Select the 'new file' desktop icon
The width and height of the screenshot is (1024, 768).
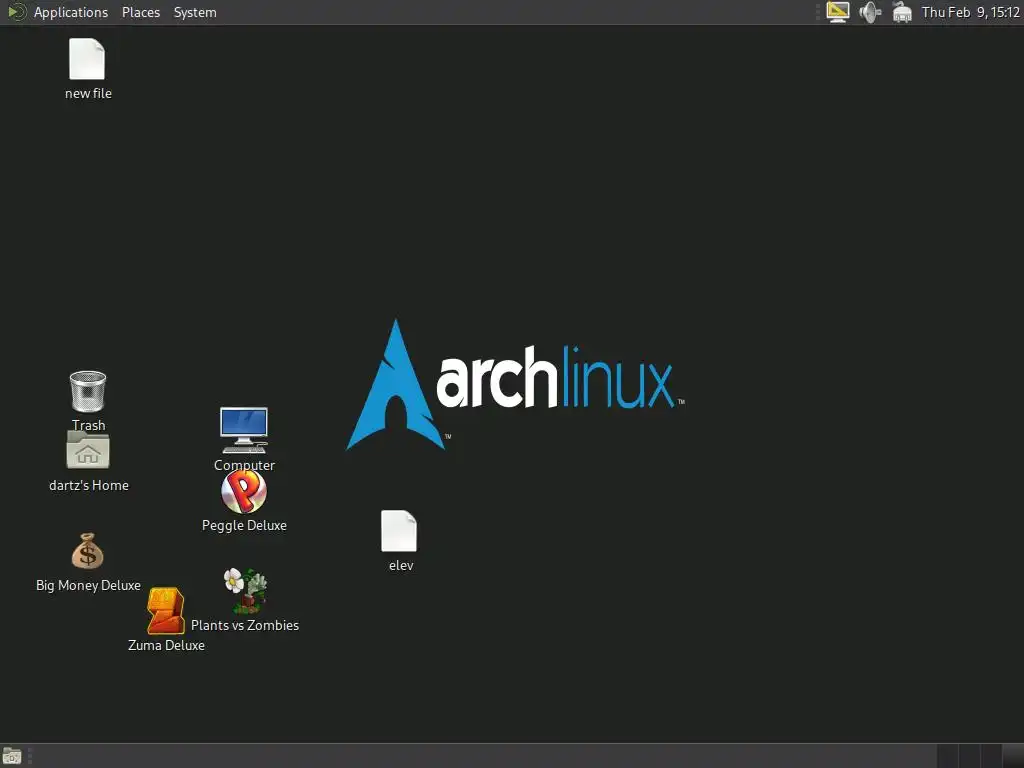click(87, 59)
